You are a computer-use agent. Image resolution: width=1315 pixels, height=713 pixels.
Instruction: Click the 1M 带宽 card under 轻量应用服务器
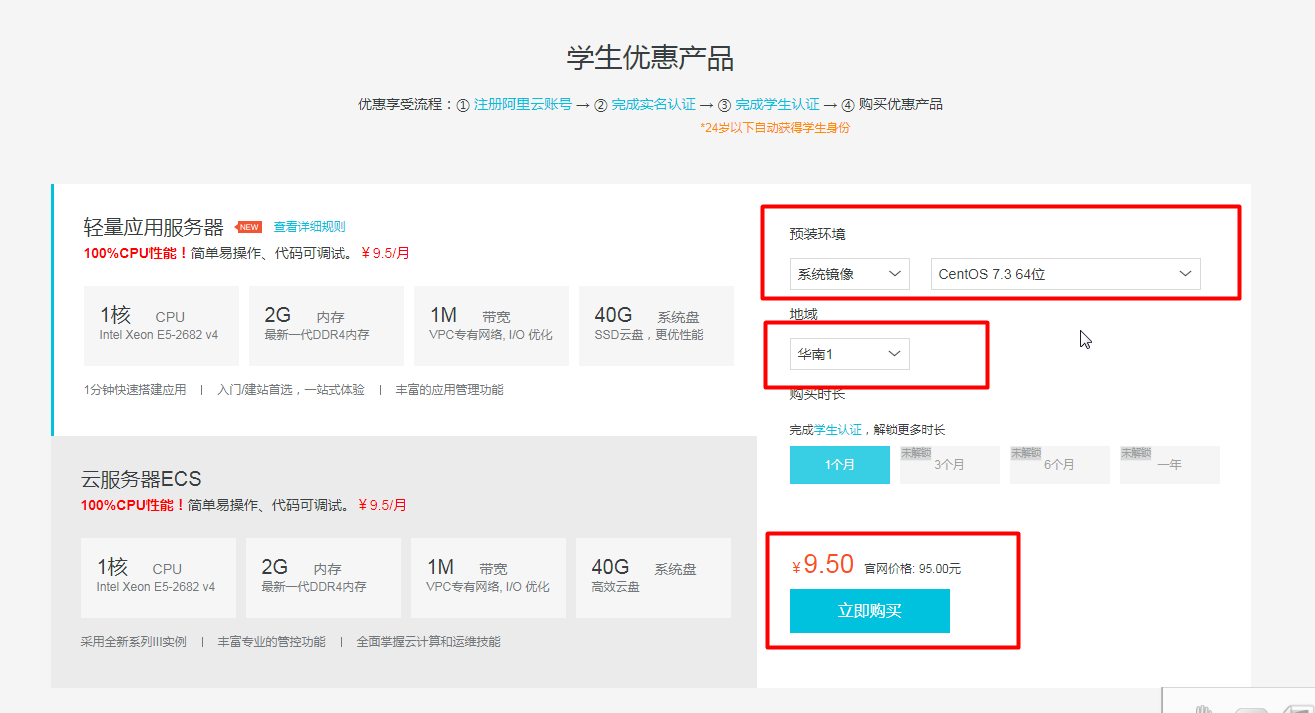(x=491, y=326)
